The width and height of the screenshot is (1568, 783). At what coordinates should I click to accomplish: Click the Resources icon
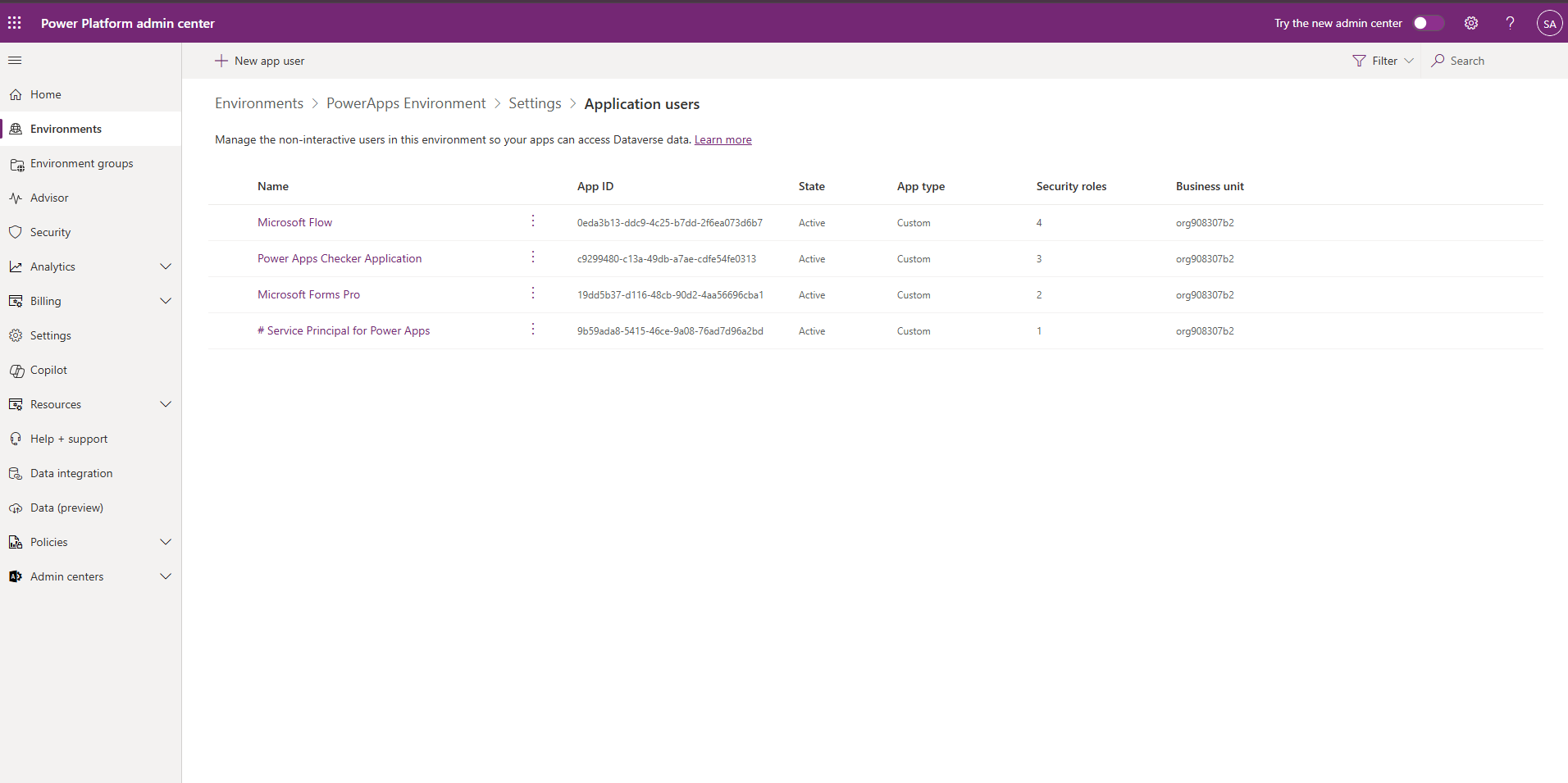click(16, 405)
